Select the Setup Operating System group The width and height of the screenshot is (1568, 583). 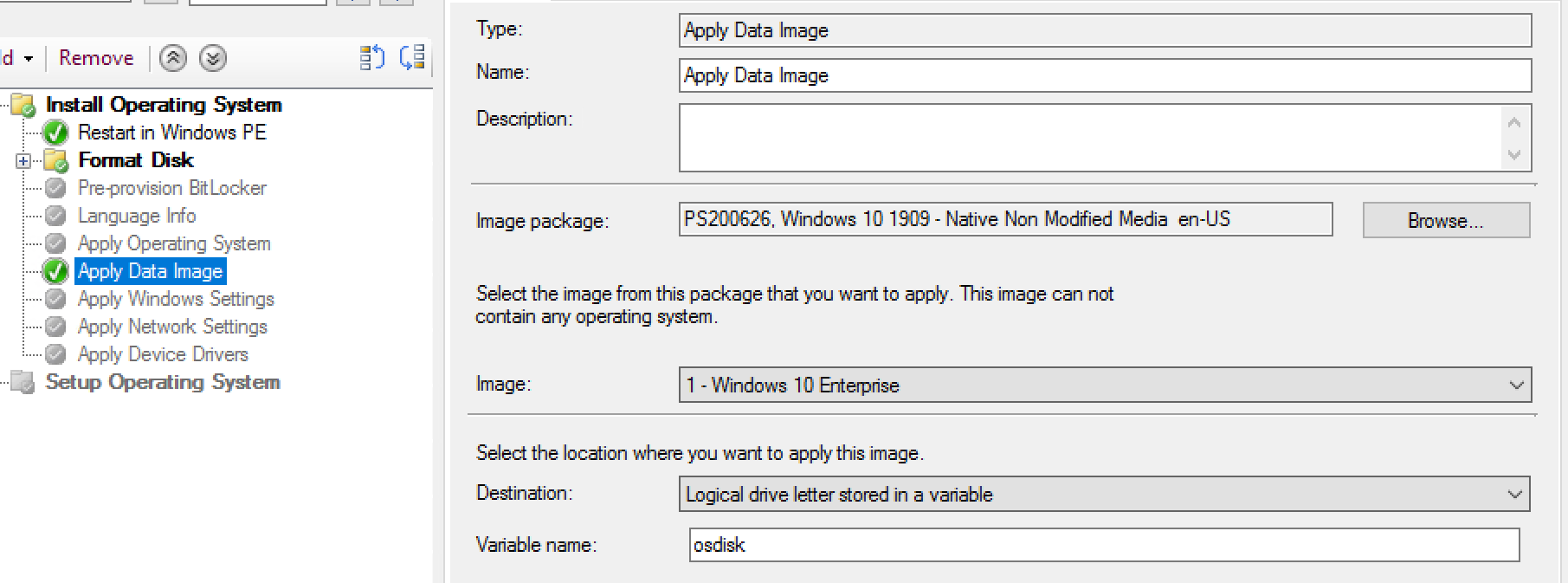coord(163,382)
